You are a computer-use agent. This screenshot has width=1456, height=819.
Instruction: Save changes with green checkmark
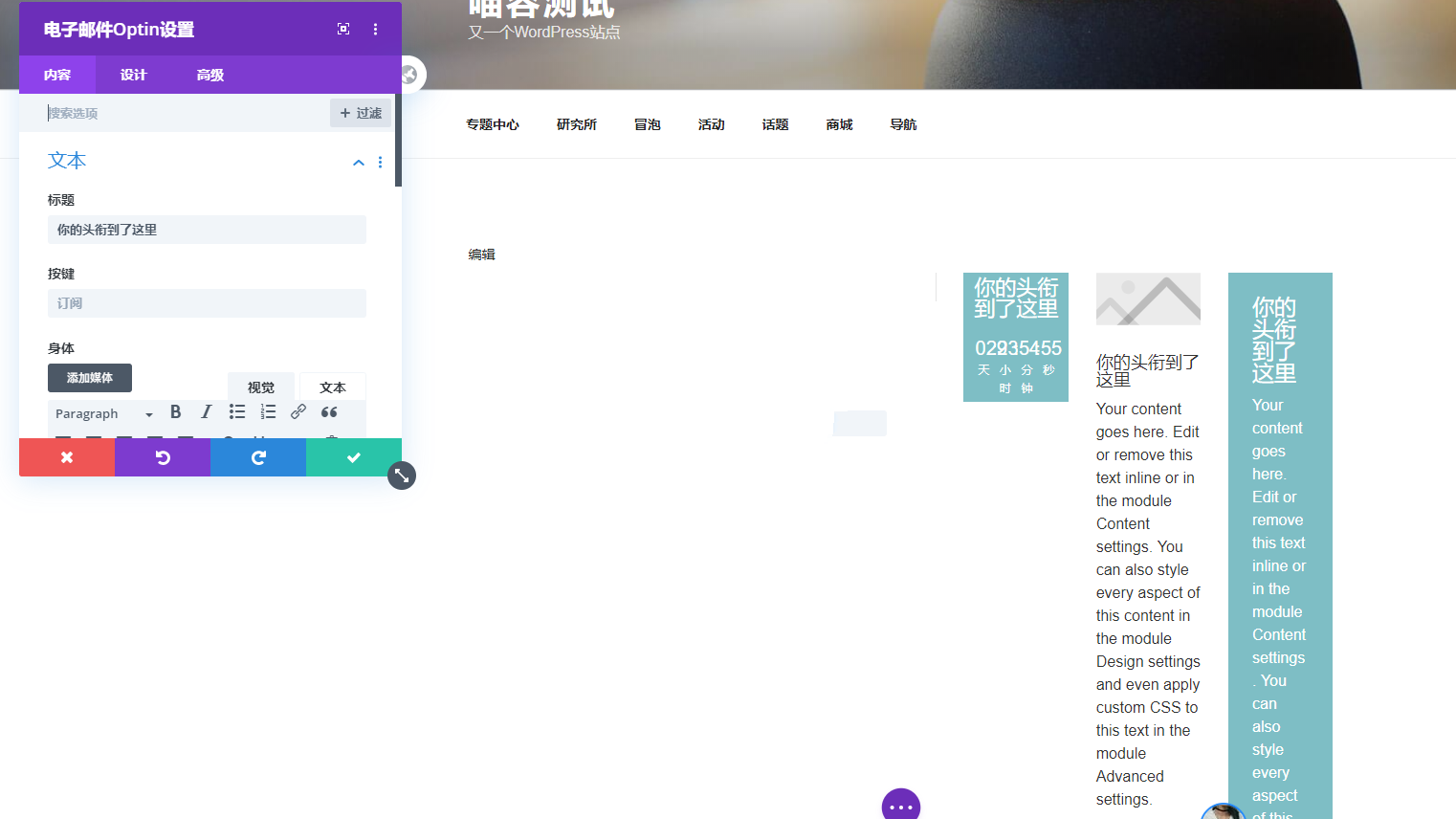354,457
